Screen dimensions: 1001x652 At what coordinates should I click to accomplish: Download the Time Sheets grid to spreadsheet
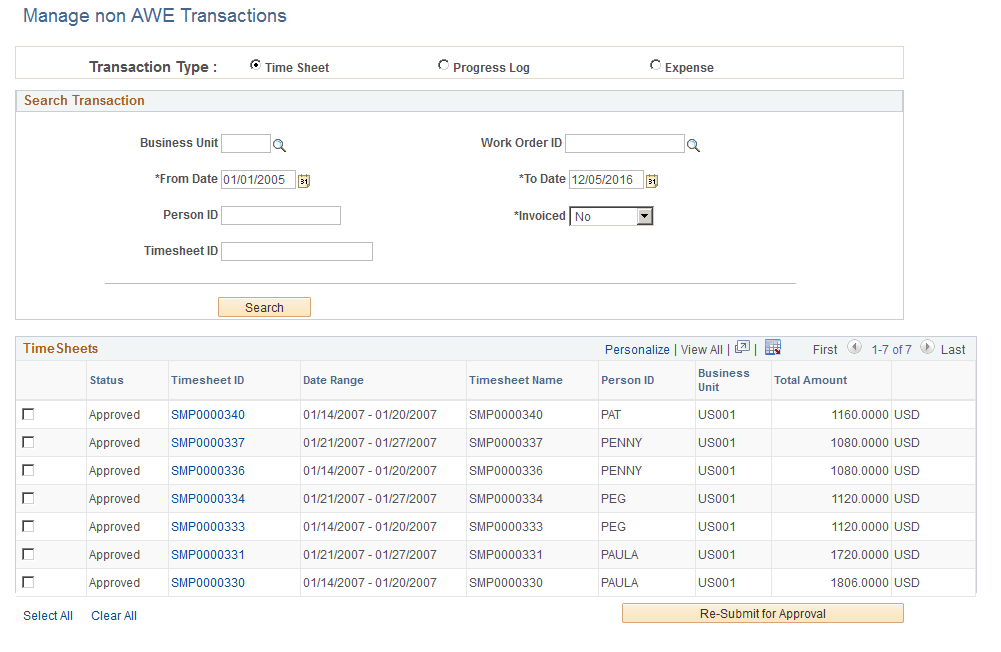coord(772,347)
